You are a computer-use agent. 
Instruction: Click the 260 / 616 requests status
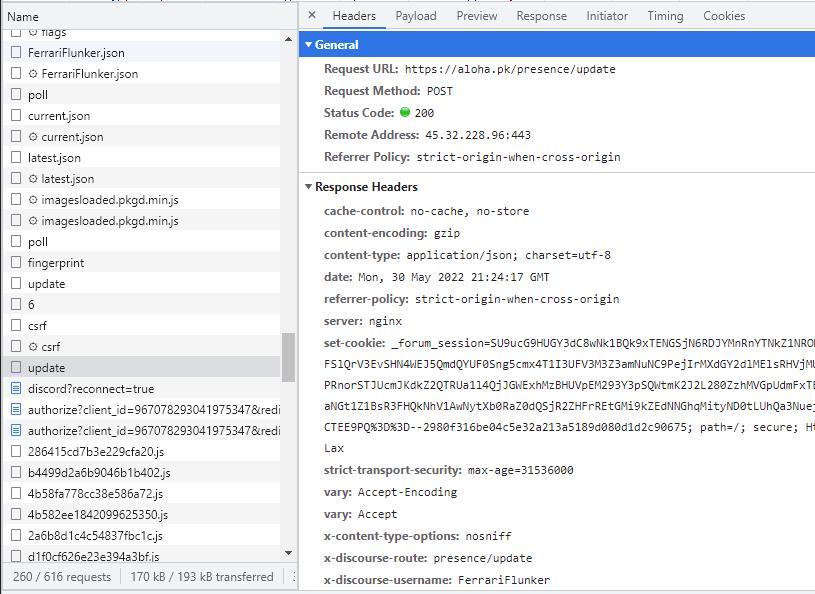click(62, 577)
